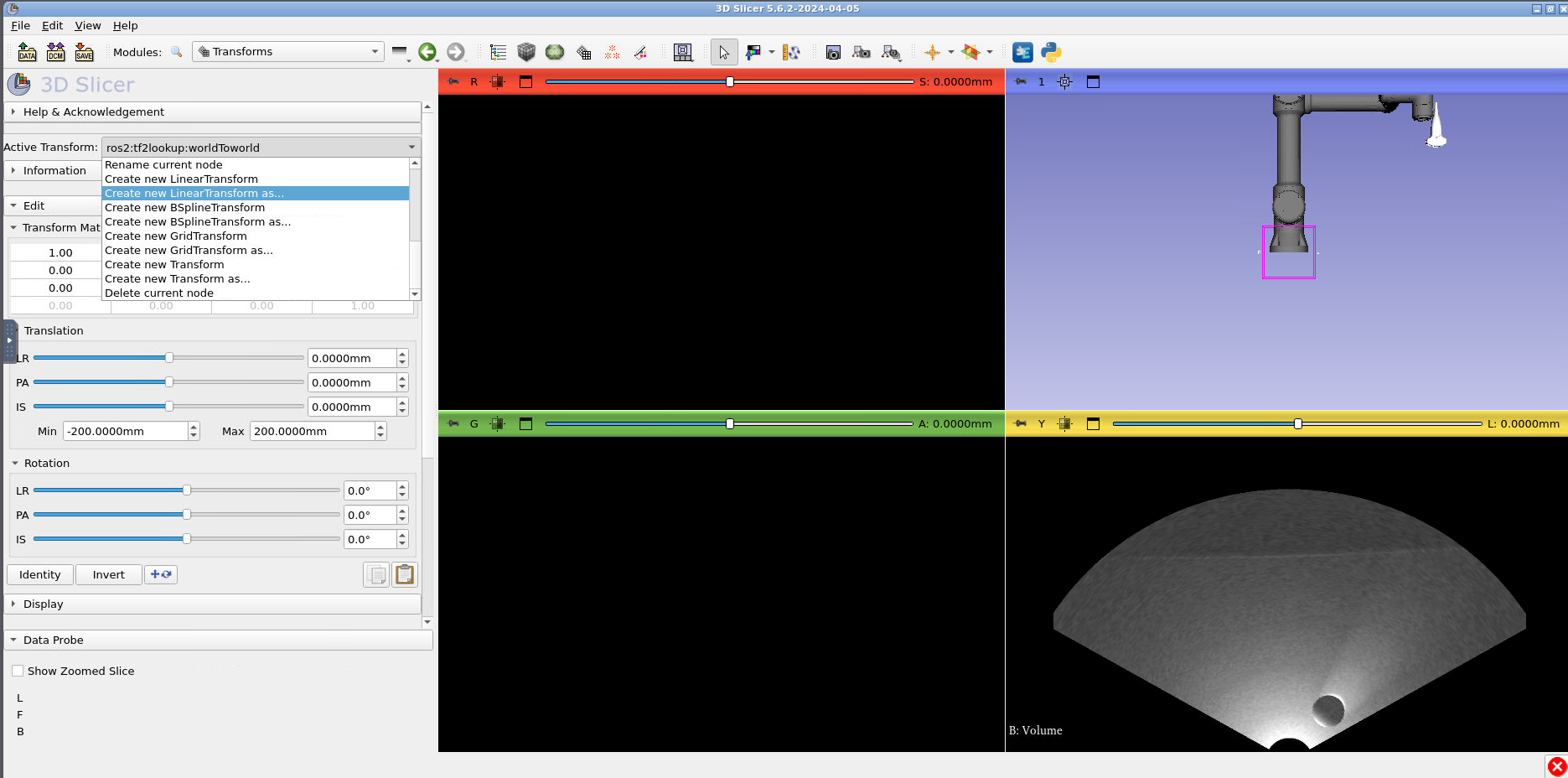The image size is (1568, 778).
Task: Click the copy transform icon
Action: pyautogui.click(x=377, y=574)
